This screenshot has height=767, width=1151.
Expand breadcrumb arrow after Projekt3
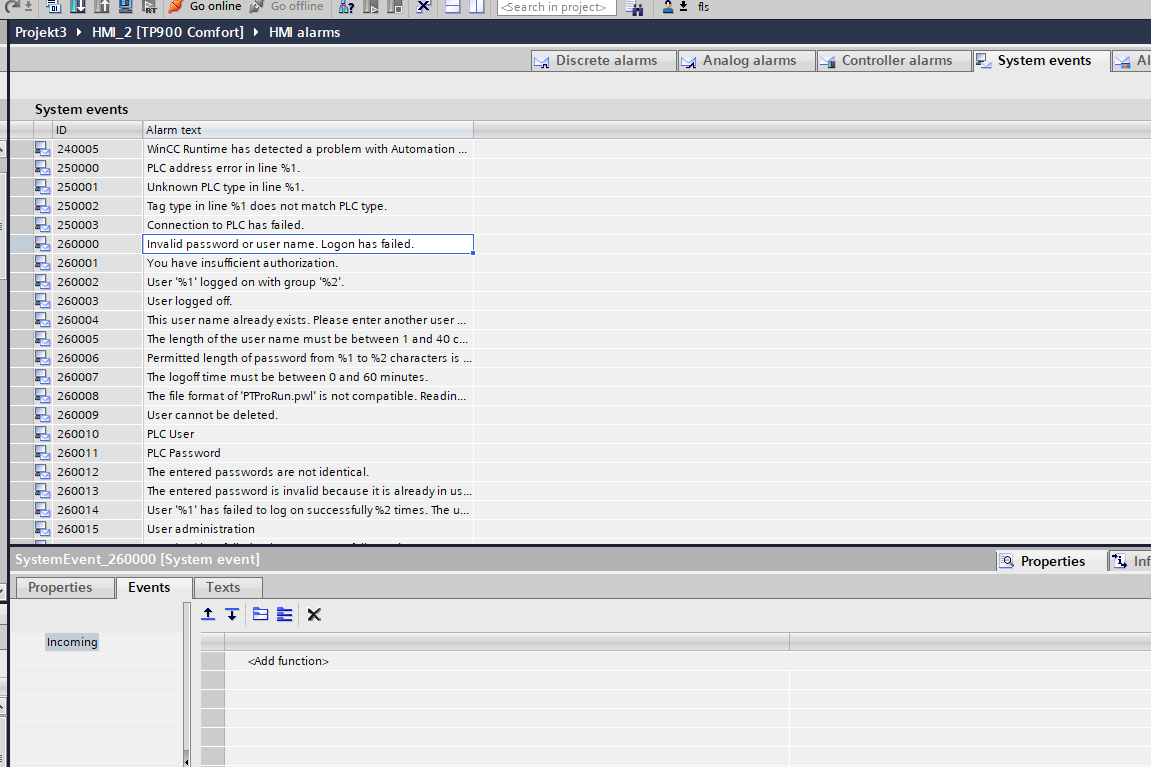coord(79,32)
